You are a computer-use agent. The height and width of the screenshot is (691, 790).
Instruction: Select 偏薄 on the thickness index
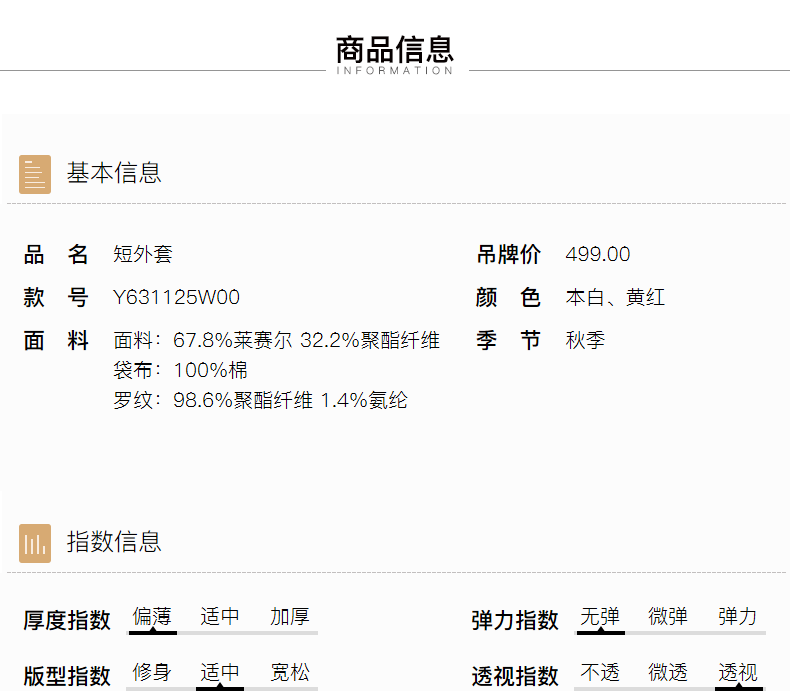pos(152,617)
